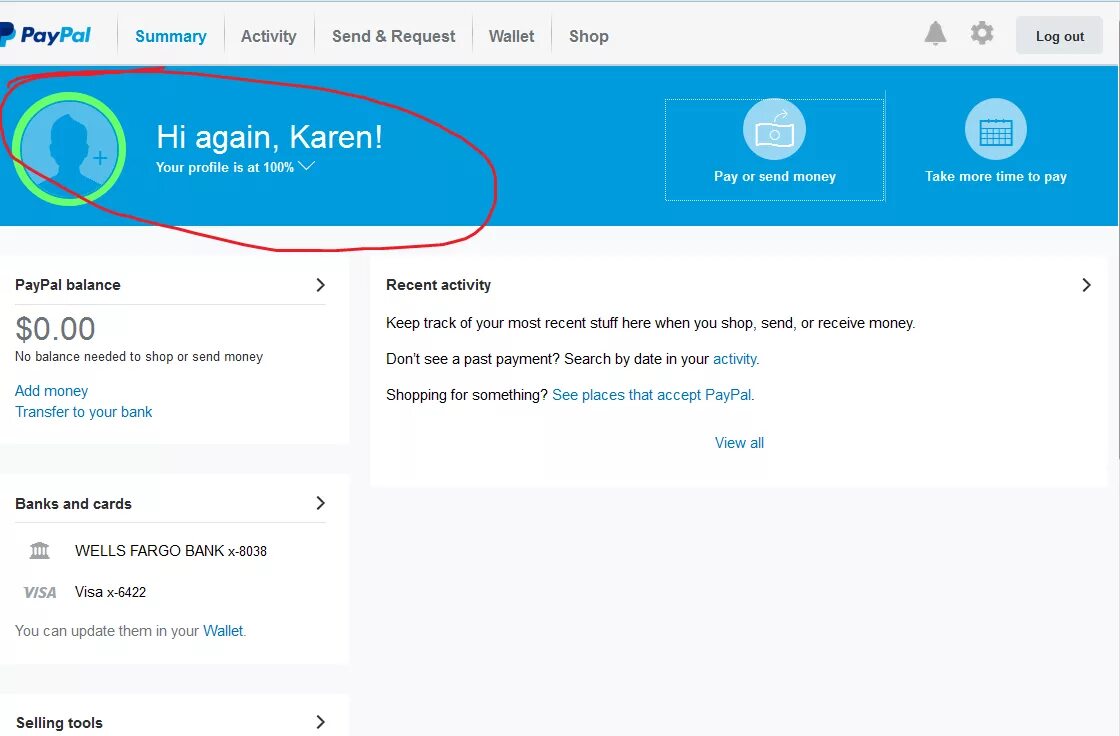This screenshot has height=736, width=1120.
Task: Select the Visa x-6422 card entry
Action: 110,592
